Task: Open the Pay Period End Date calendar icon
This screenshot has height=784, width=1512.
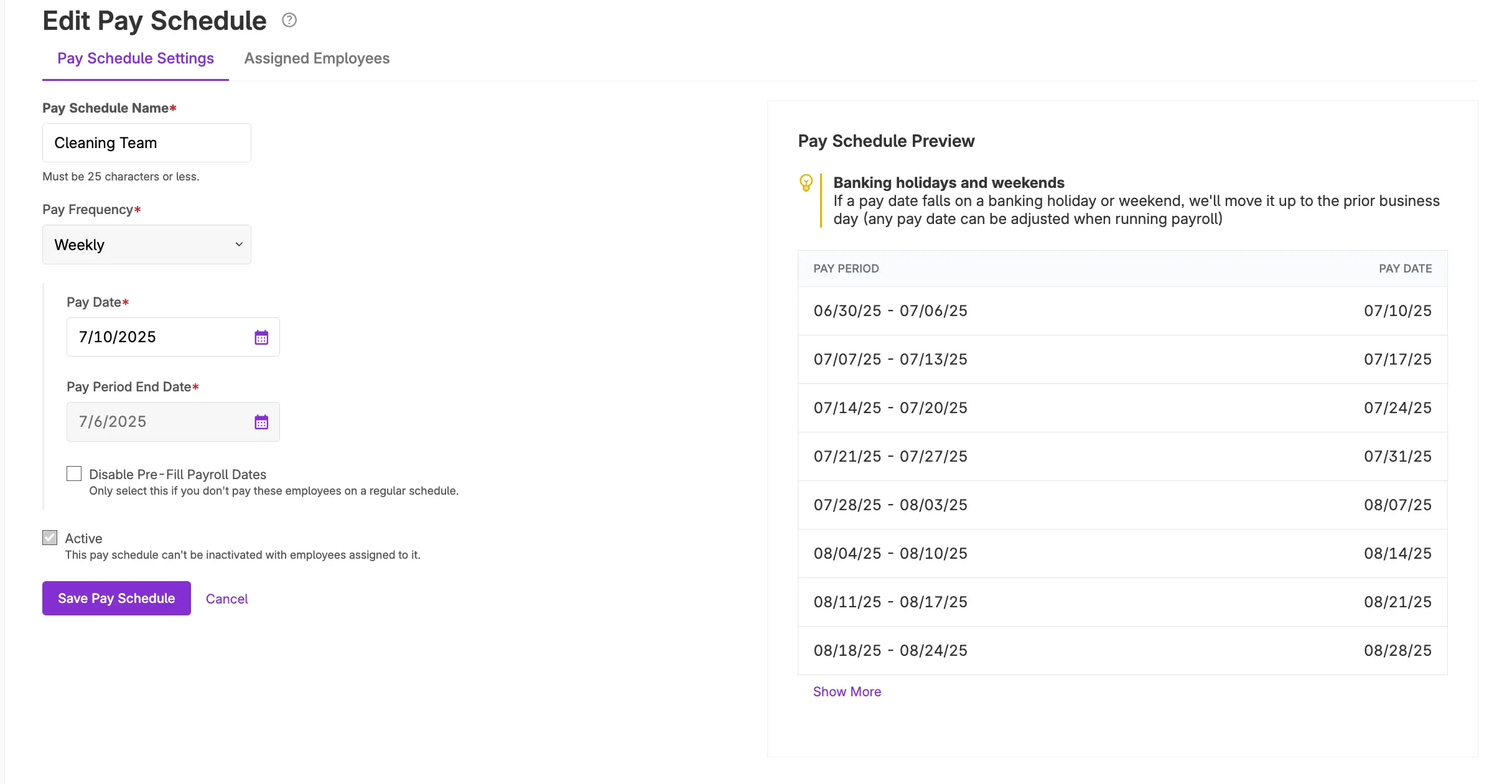Action: [x=261, y=422]
